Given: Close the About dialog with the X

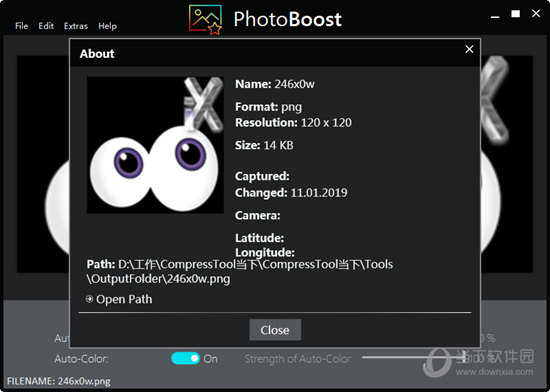Looking at the screenshot, I should tap(469, 49).
